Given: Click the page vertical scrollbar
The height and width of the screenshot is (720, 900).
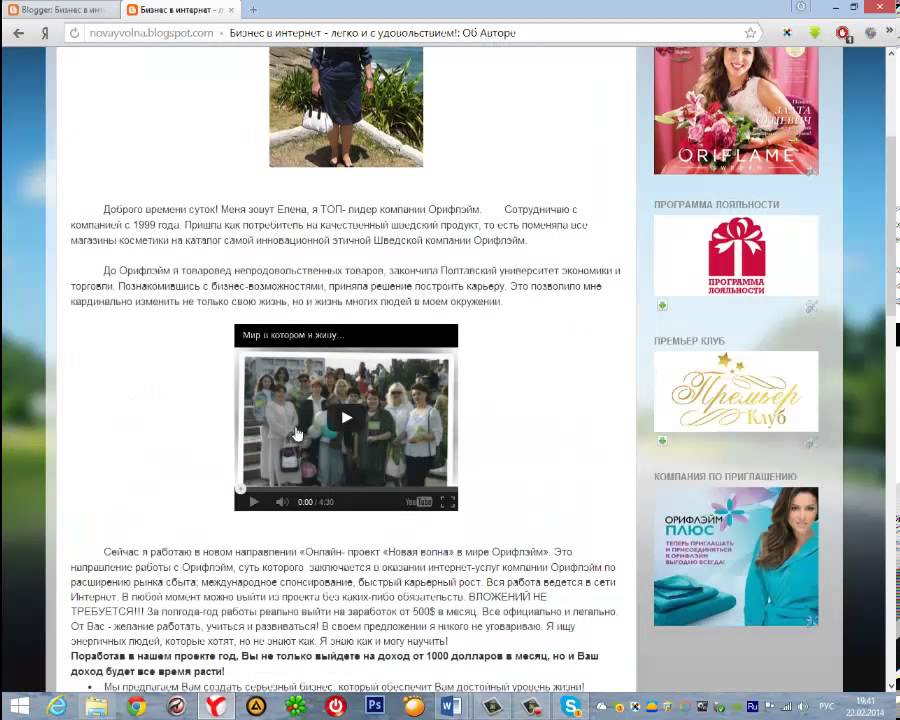Looking at the screenshot, I should [x=891, y=224].
